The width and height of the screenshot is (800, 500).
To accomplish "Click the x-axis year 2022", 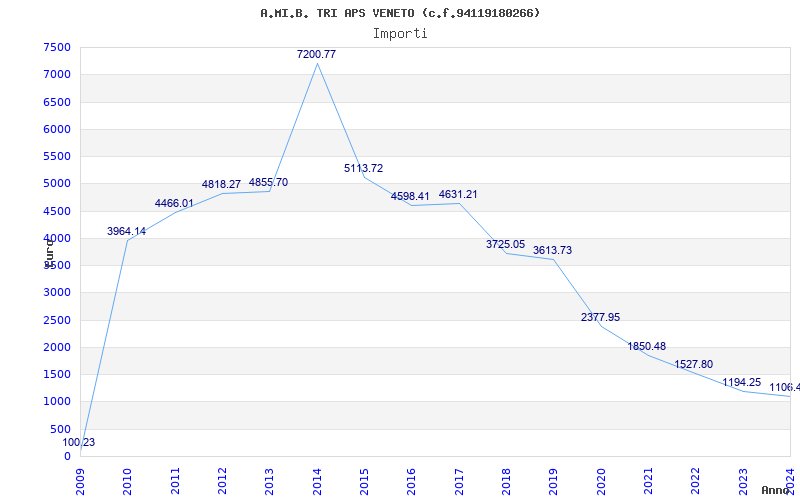I will 696,482.
